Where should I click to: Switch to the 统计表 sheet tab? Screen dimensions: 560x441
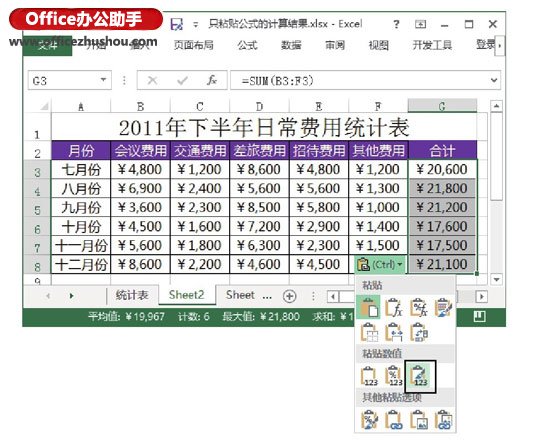(x=132, y=295)
